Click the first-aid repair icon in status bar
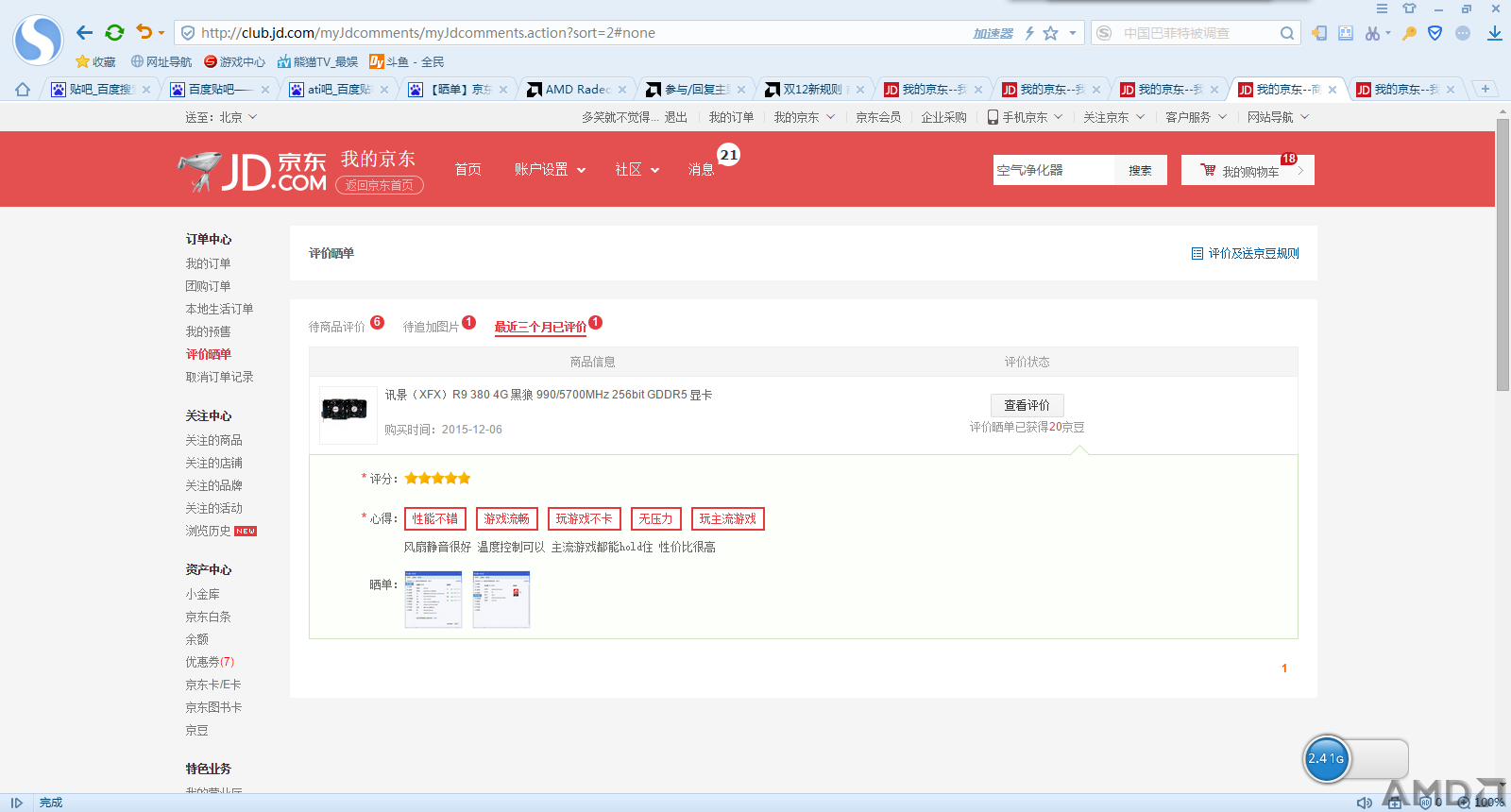The height and width of the screenshot is (812, 1511). [1394, 803]
